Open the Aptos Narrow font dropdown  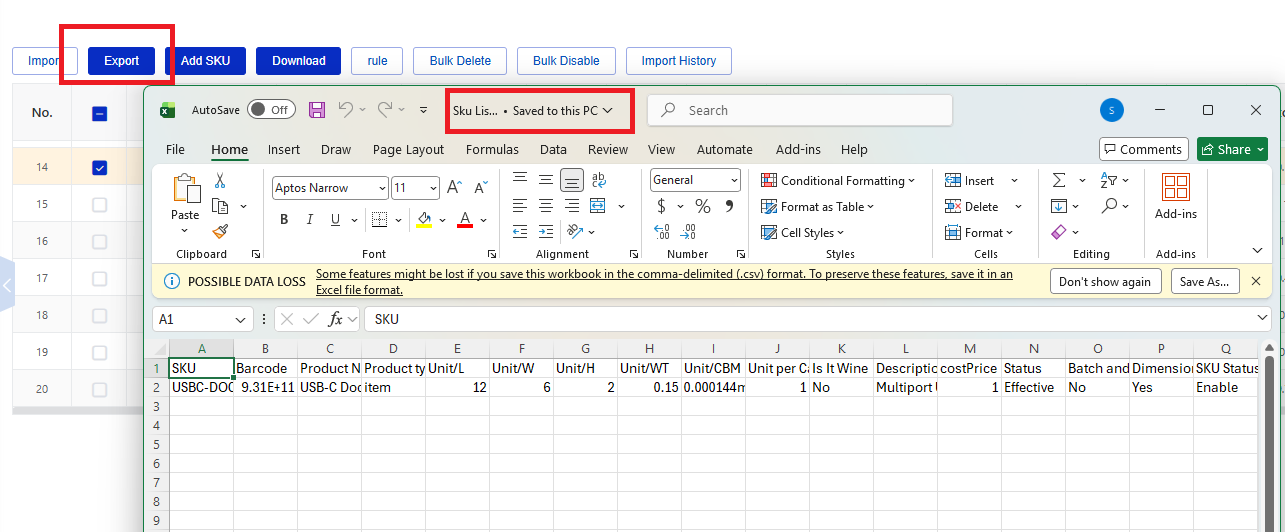(x=382, y=188)
